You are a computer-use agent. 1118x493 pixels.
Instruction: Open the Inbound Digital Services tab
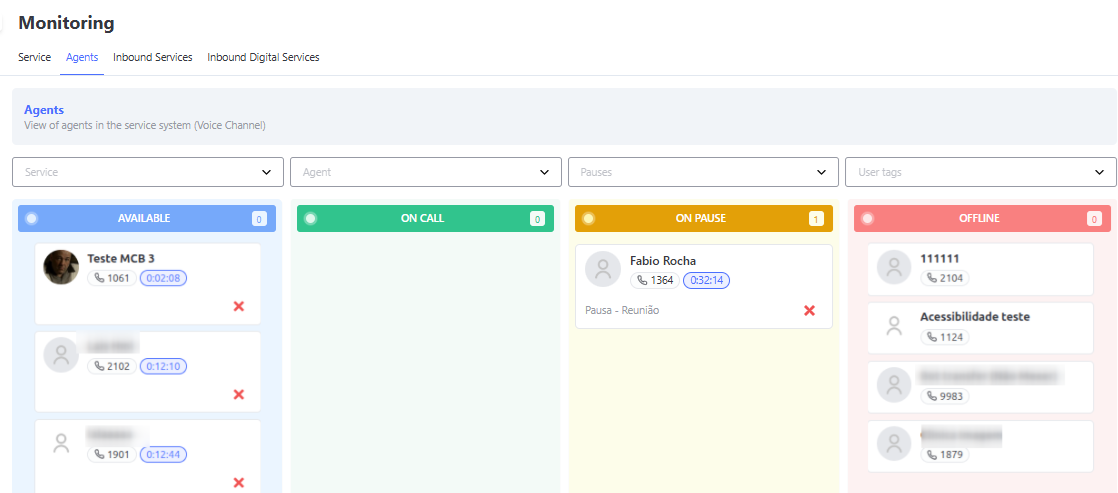tap(263, 57)
